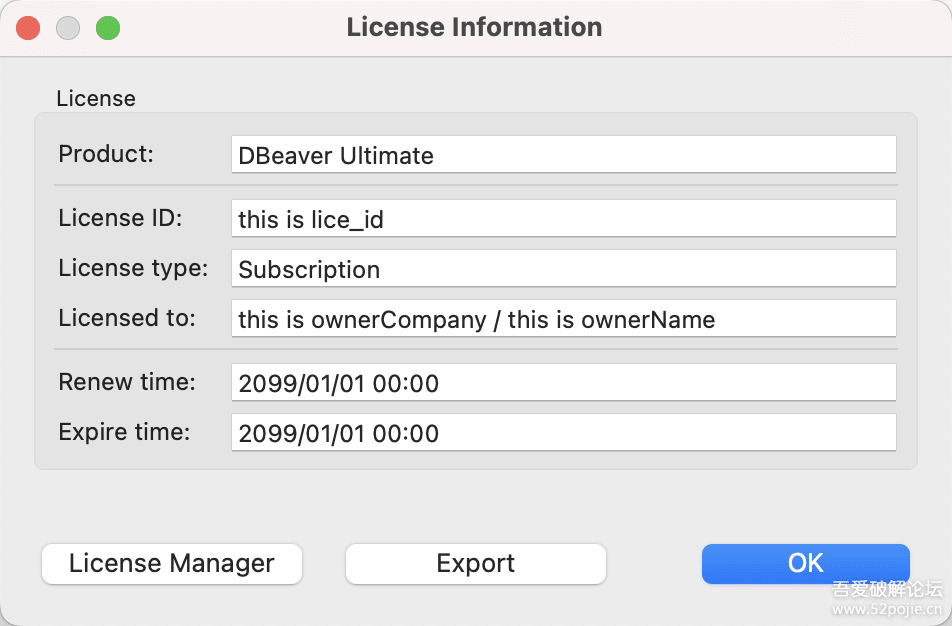Click the "Renew time:" label
This screenshot has height=626, width=952.
[x=127, y=382]
